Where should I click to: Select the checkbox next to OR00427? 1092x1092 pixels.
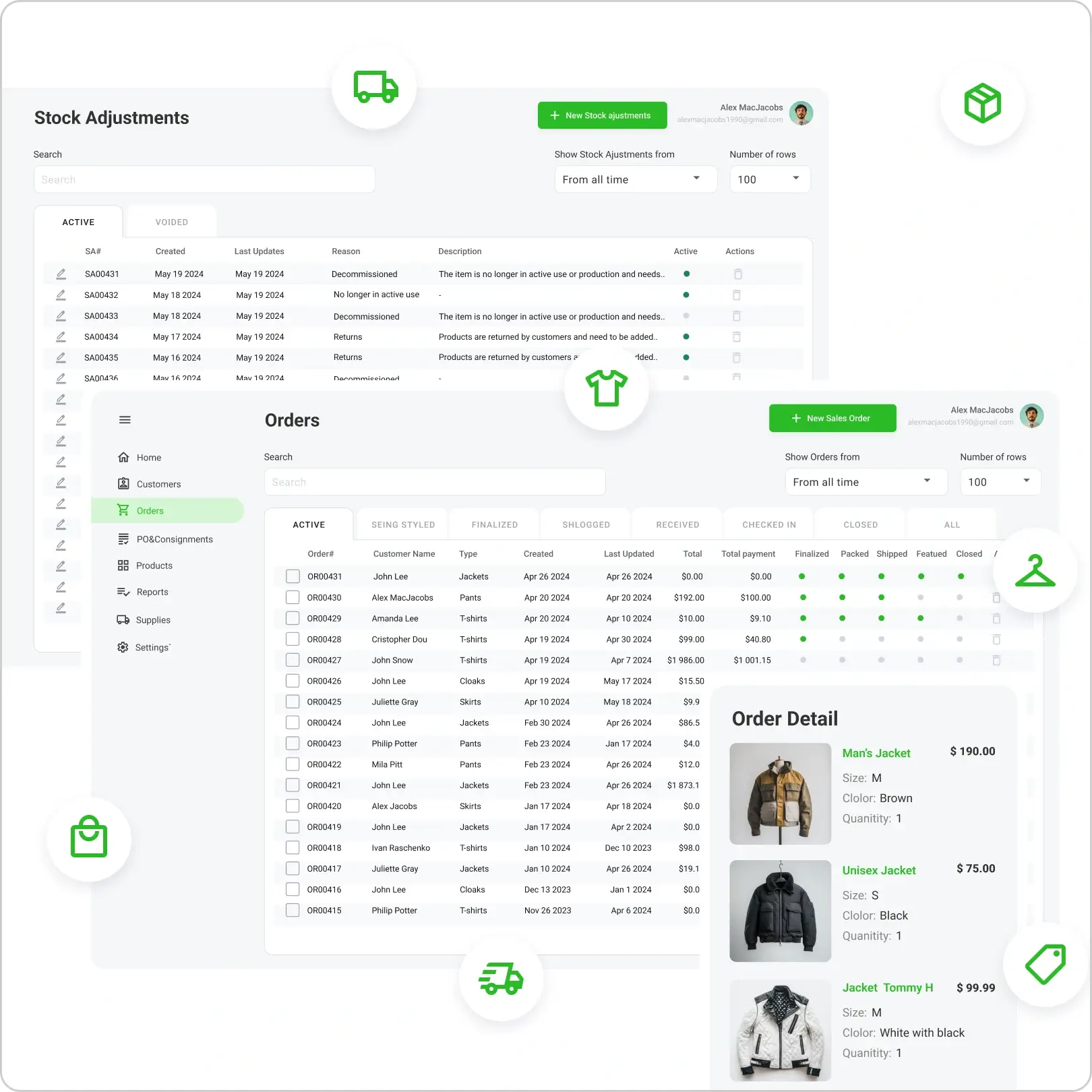(293, 660)
